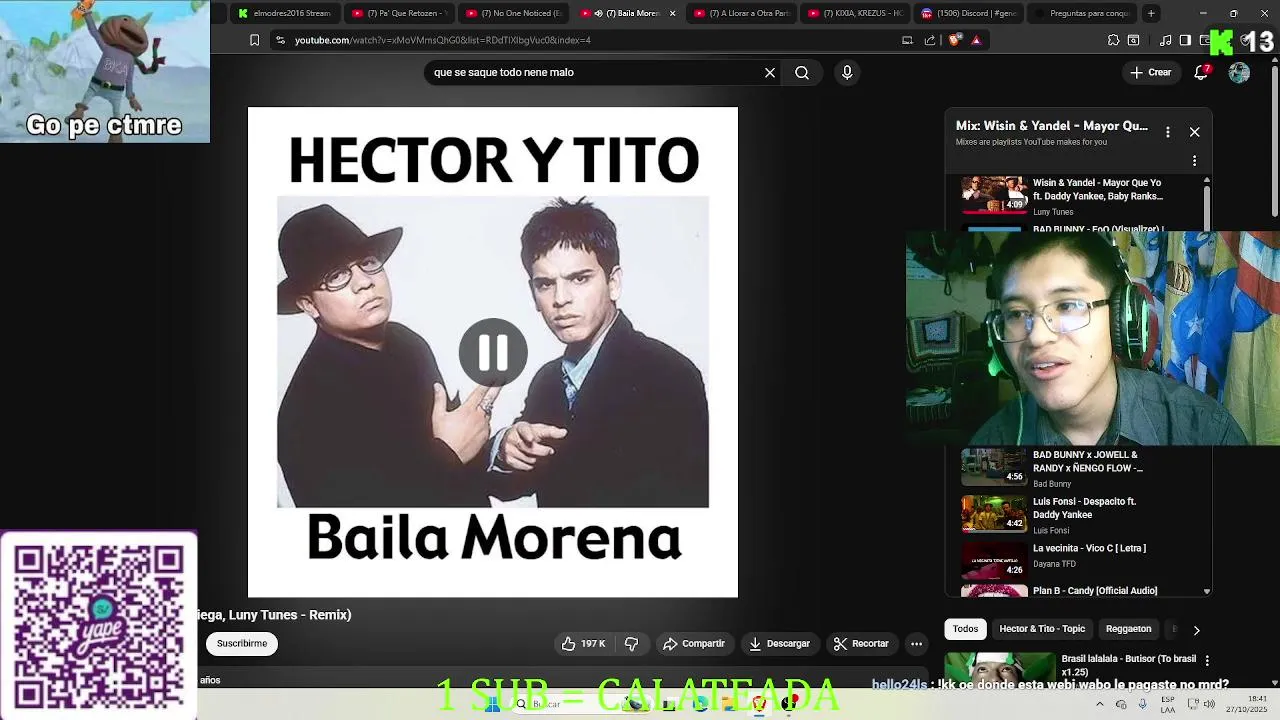The width and height of the screenshot is (1280, 720).
Task: Click the Crear button
Action: coord(1151,72)
